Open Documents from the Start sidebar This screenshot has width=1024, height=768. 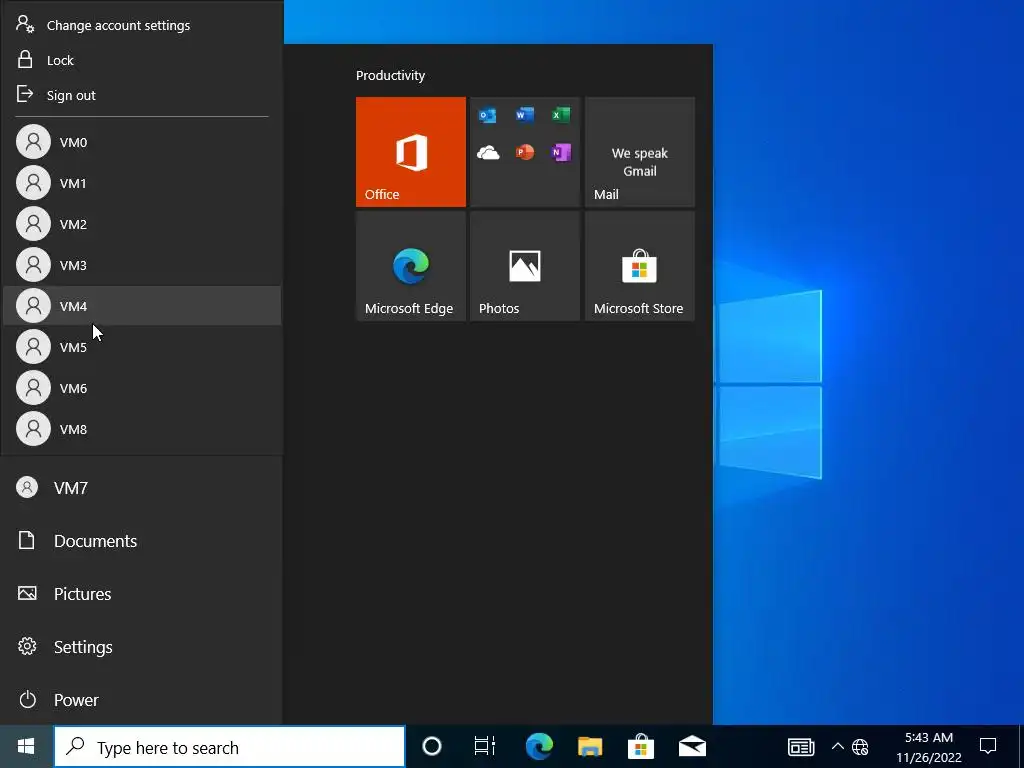coord(141,541)
